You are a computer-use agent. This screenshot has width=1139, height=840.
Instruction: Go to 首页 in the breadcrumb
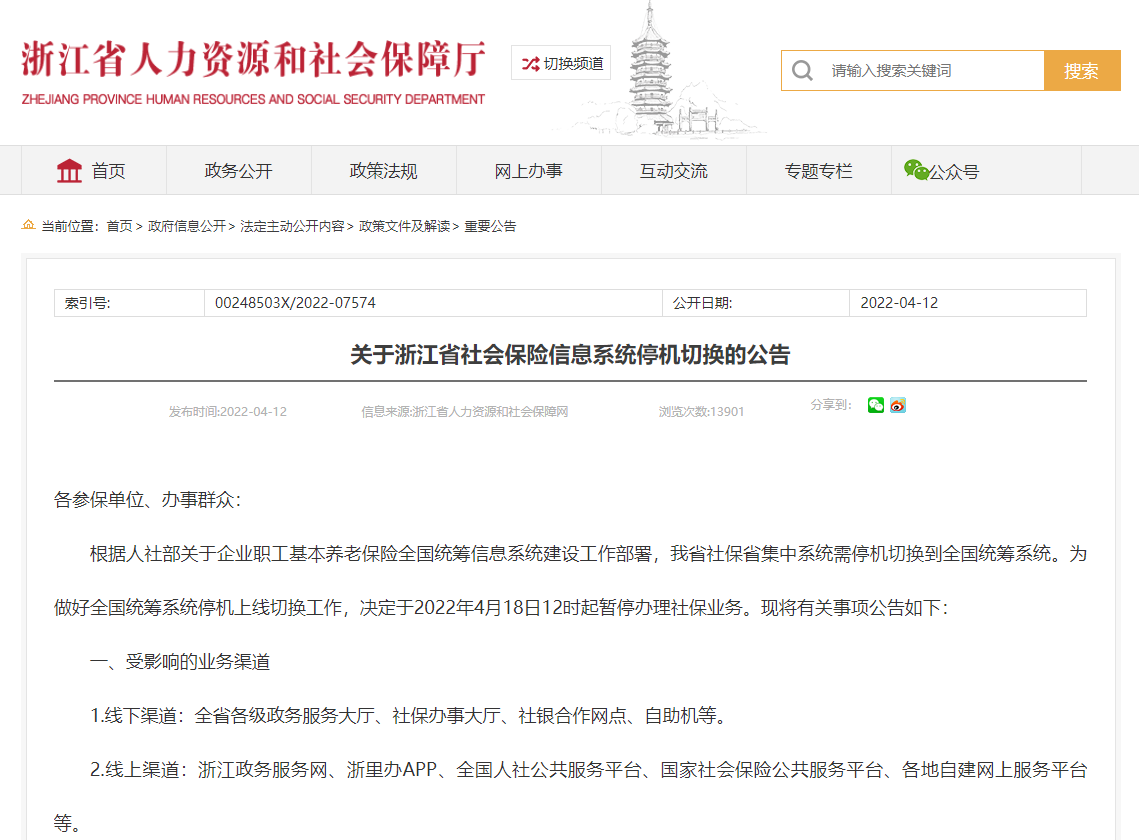click(119, 226)
